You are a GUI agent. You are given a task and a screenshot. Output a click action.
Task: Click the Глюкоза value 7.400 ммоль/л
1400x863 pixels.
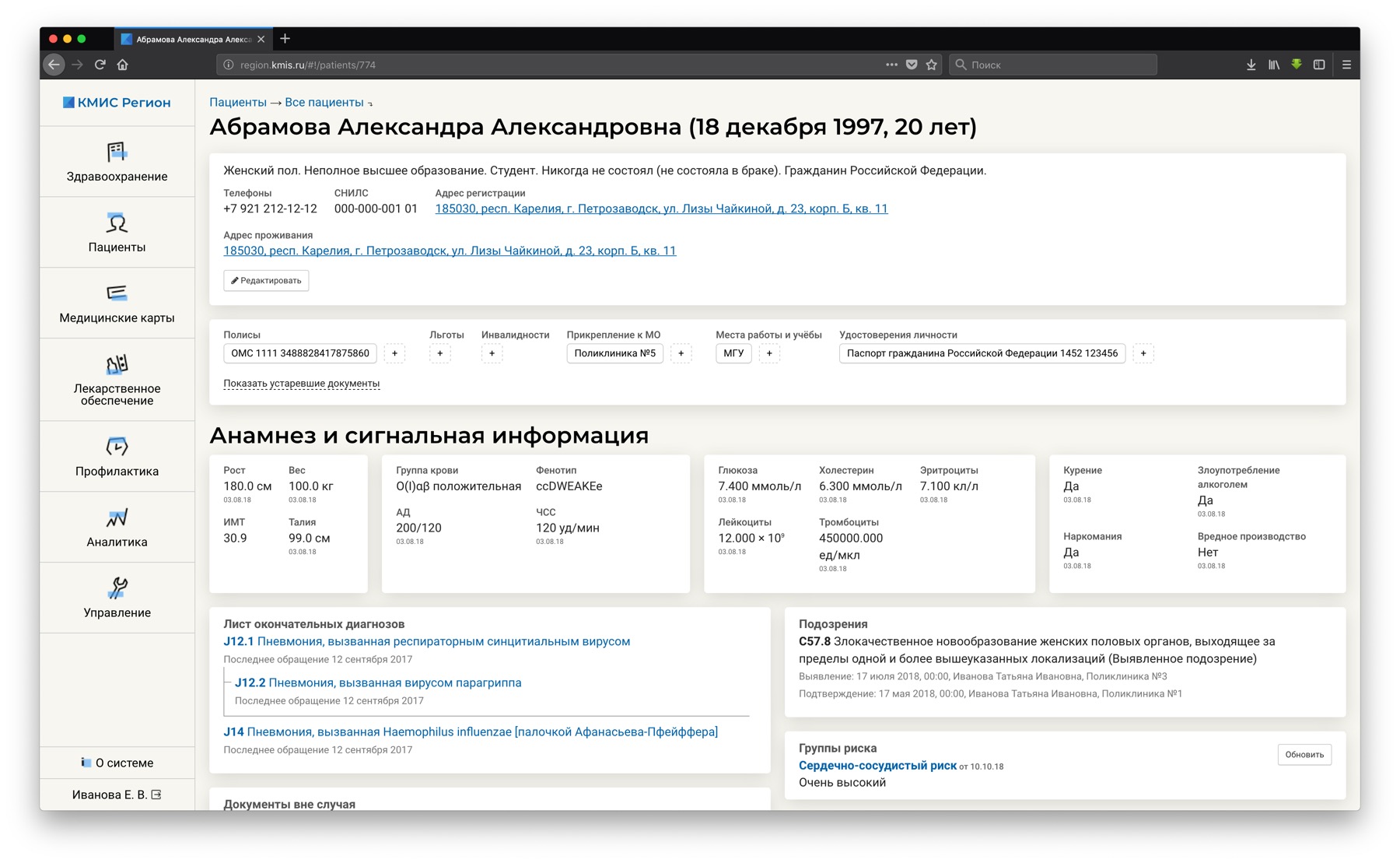pos(759,486)
